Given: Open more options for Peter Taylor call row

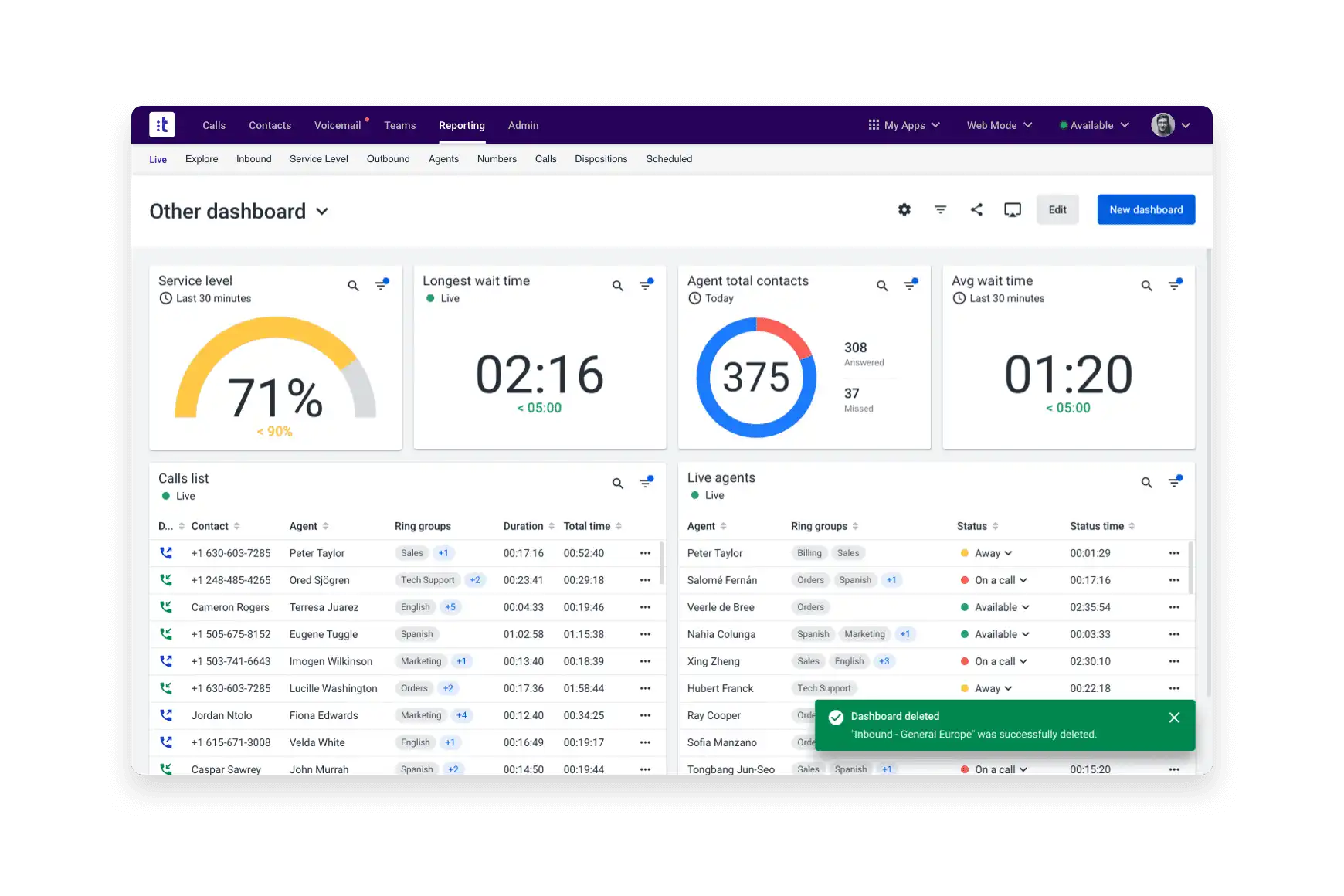Looking at the screenshot, I should click(645, 553).
